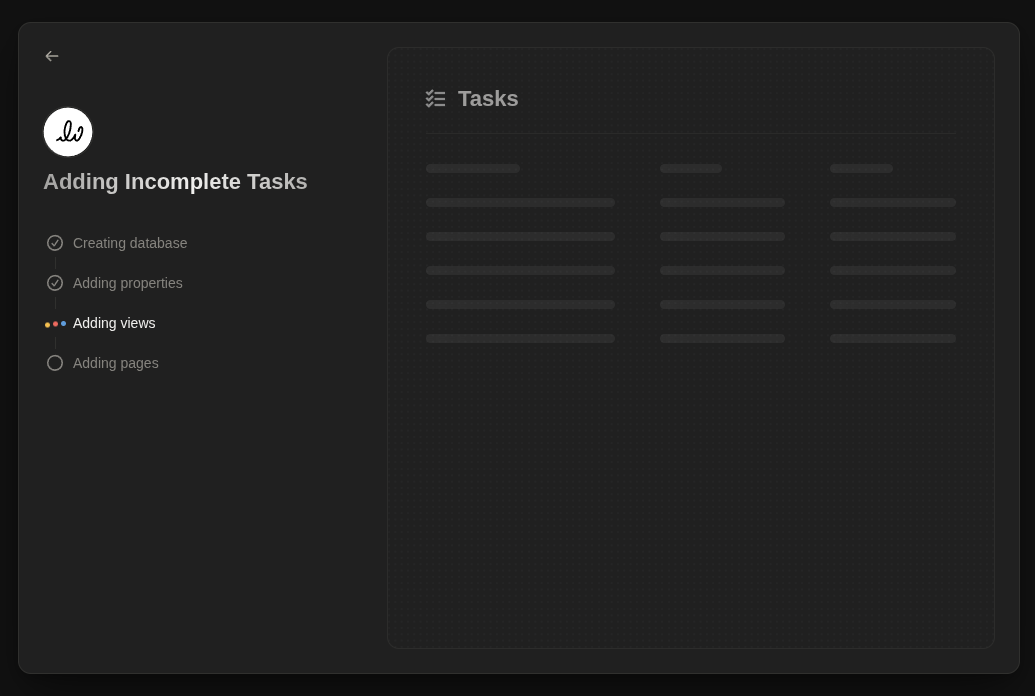This screenshot has height=696, width=1035.
Task: Click the empty circle beside Adding pages
Action: (55, 363)
